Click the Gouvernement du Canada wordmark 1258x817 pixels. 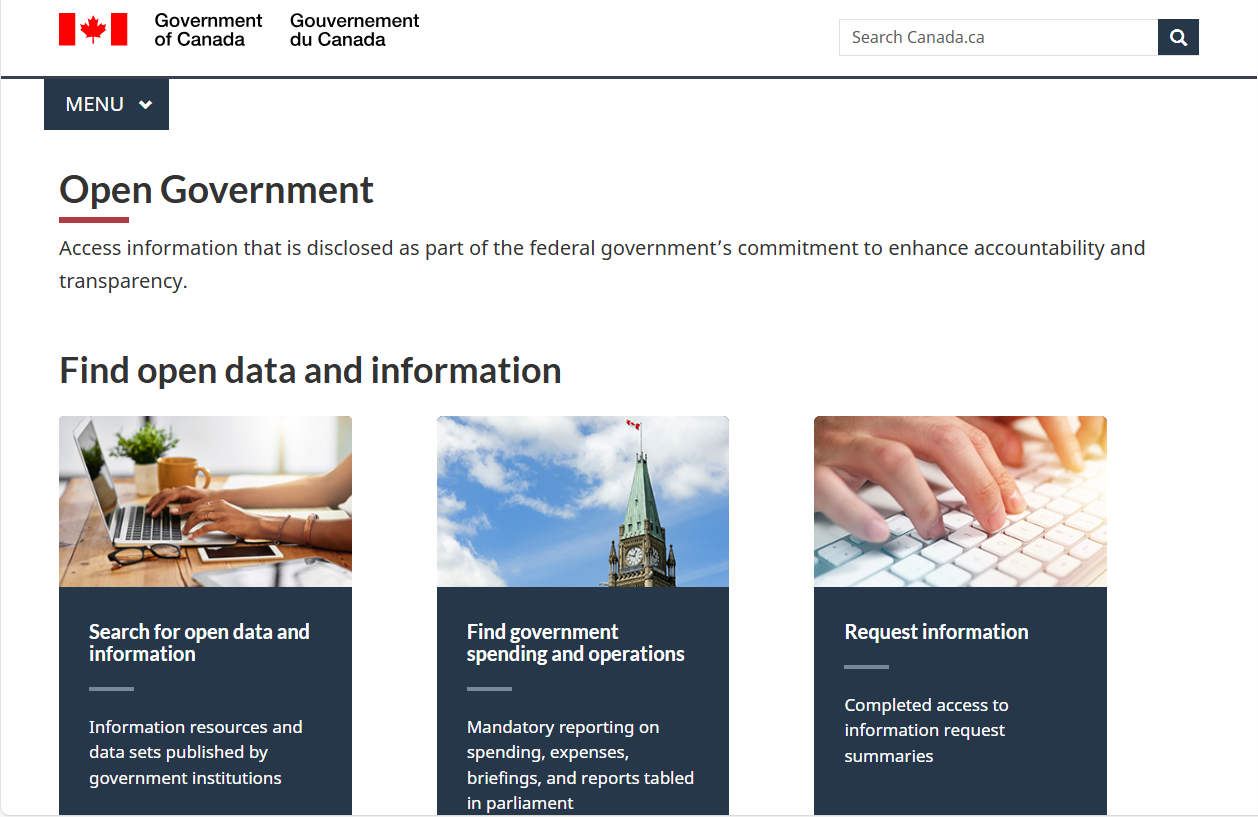(354, 30)
